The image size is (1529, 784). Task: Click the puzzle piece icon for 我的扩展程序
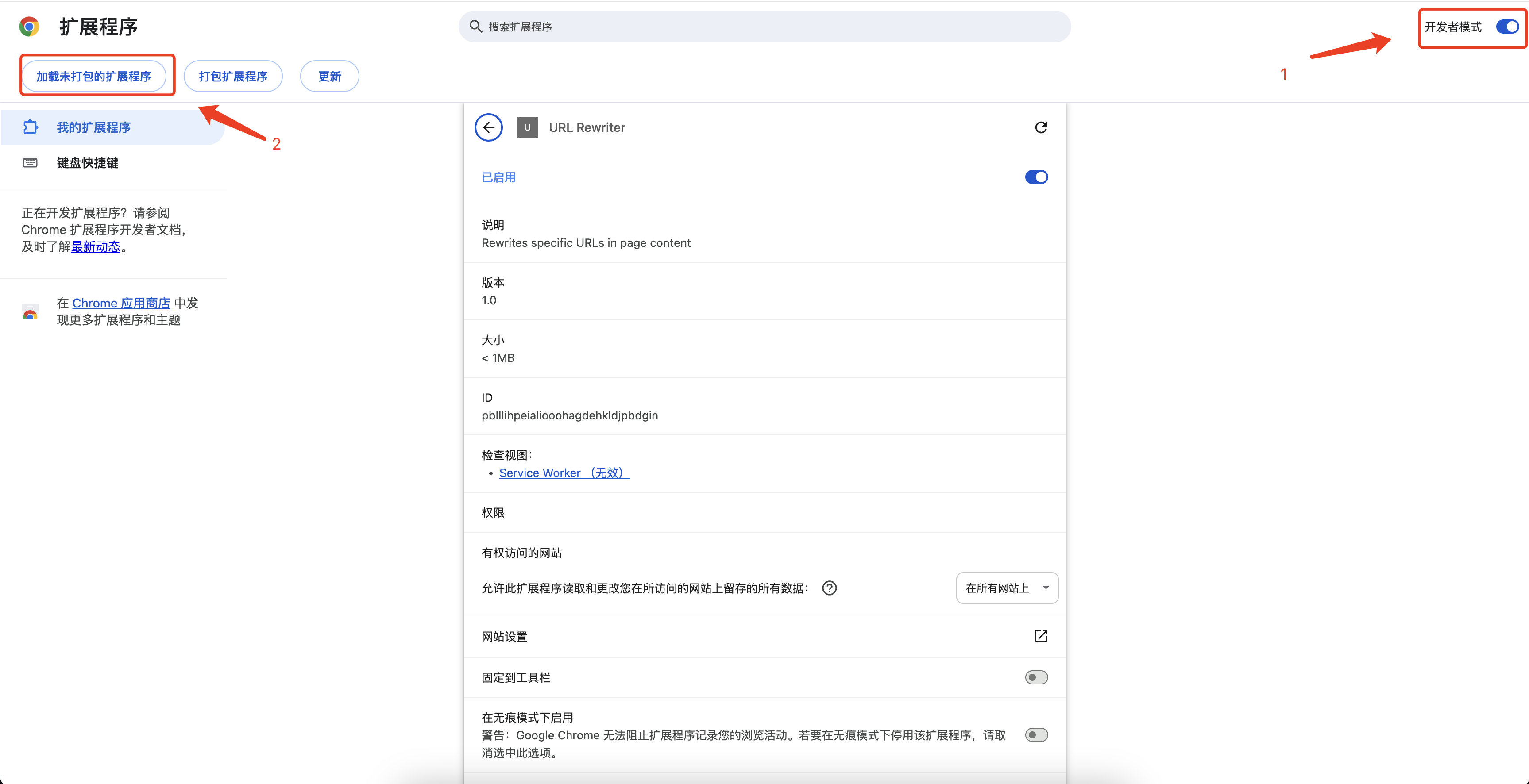[30, 127]
